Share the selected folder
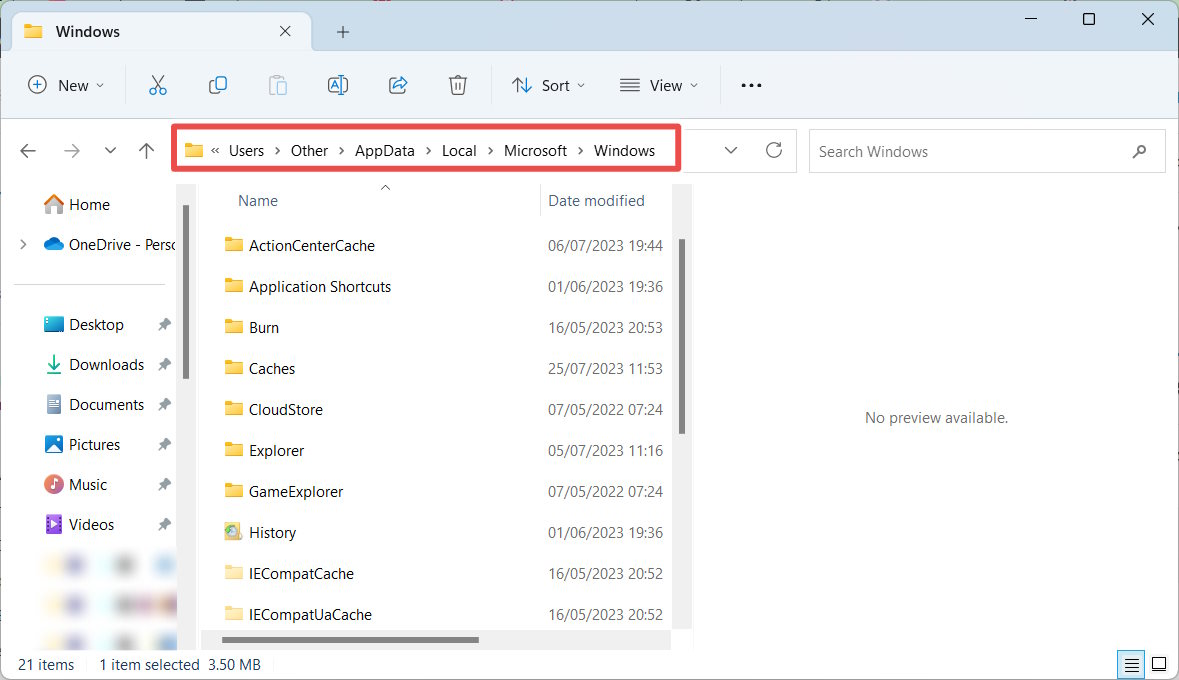The image size is (1179, 680). click(398, 85)
